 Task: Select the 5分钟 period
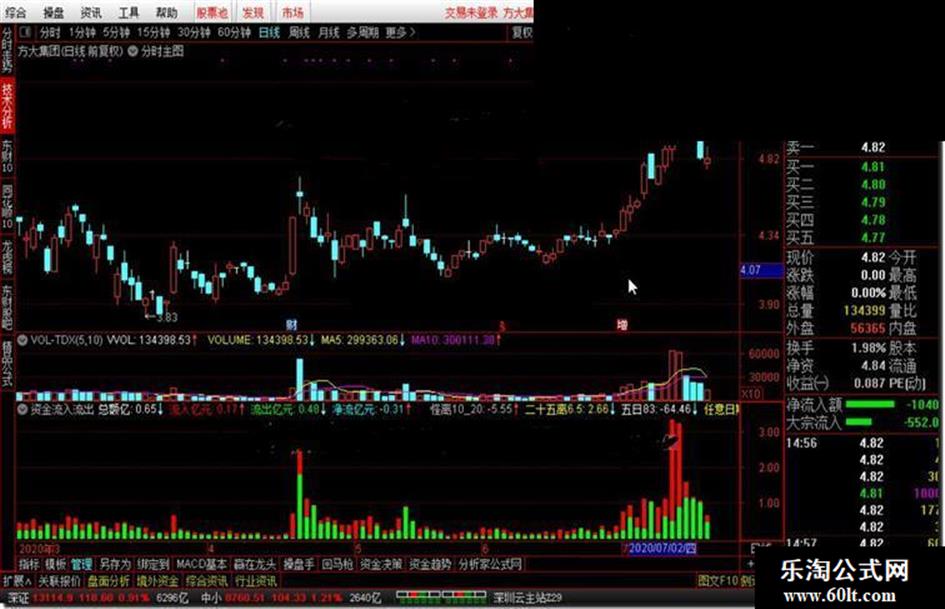click(116, 33)
